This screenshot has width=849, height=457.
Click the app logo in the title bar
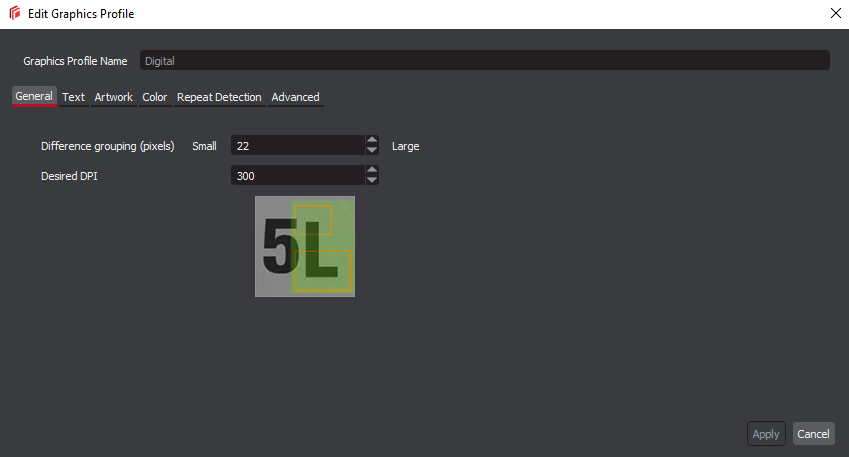click(x=14, y=14)
